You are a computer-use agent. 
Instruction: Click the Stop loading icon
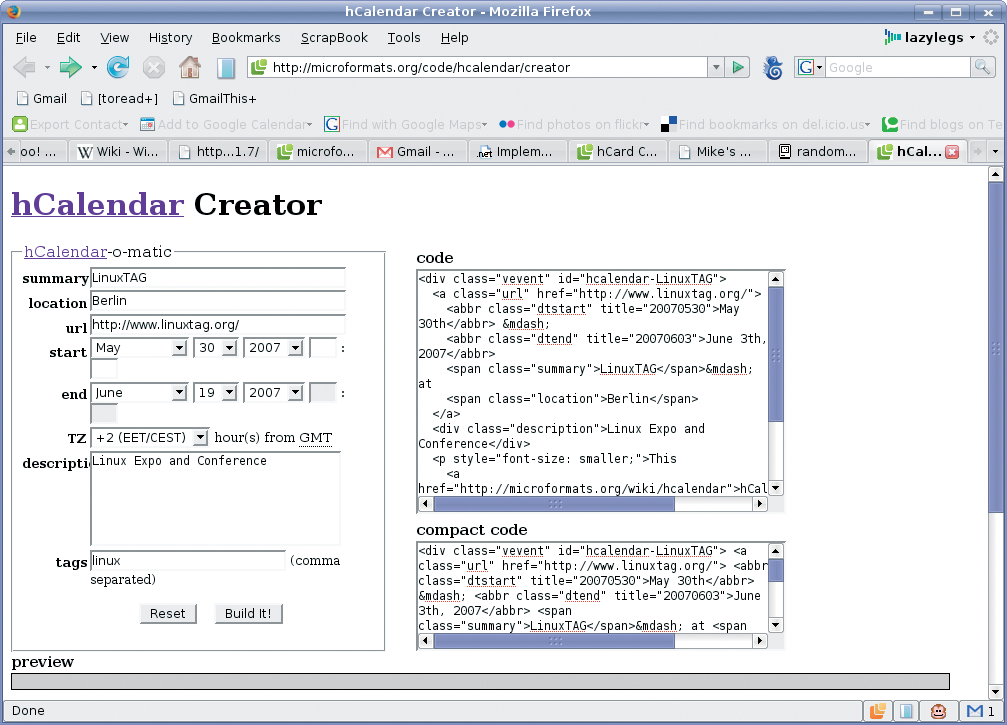153,67
